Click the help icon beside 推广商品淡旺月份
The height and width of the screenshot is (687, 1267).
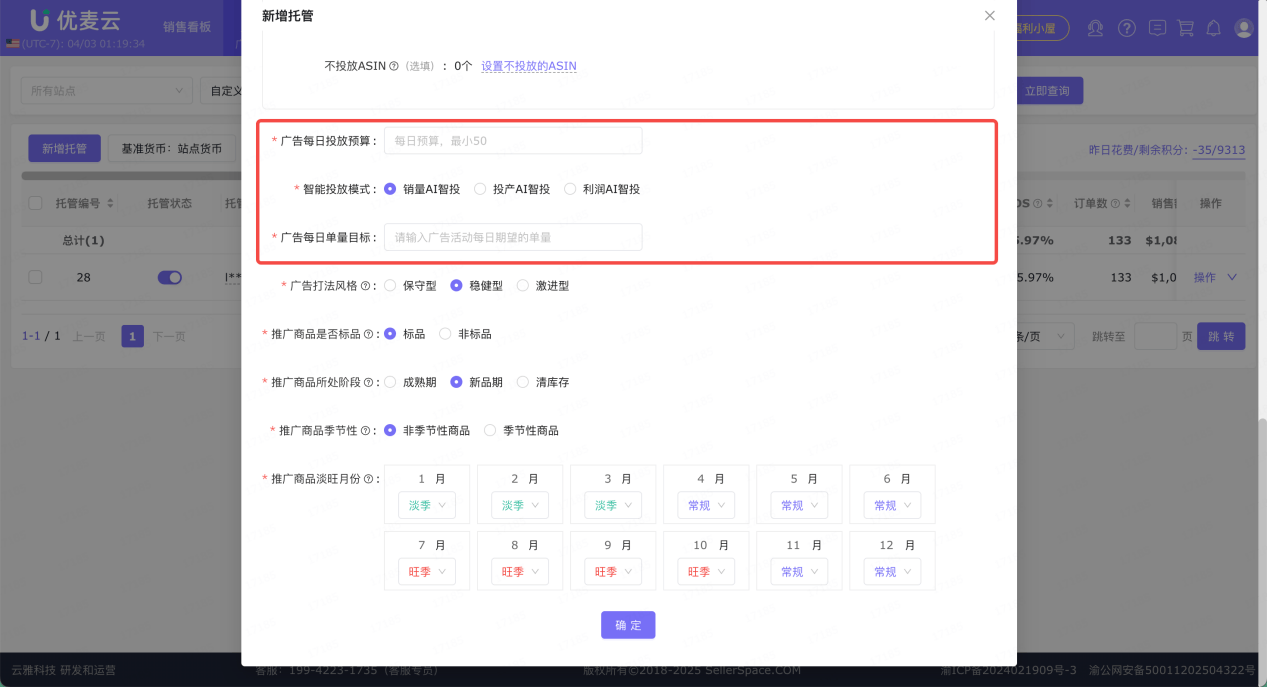click(x=369, y=479)
